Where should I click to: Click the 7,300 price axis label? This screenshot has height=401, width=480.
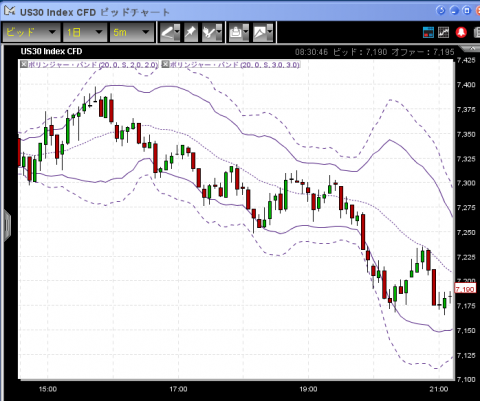pyautogui.click(x=466, y=183)
